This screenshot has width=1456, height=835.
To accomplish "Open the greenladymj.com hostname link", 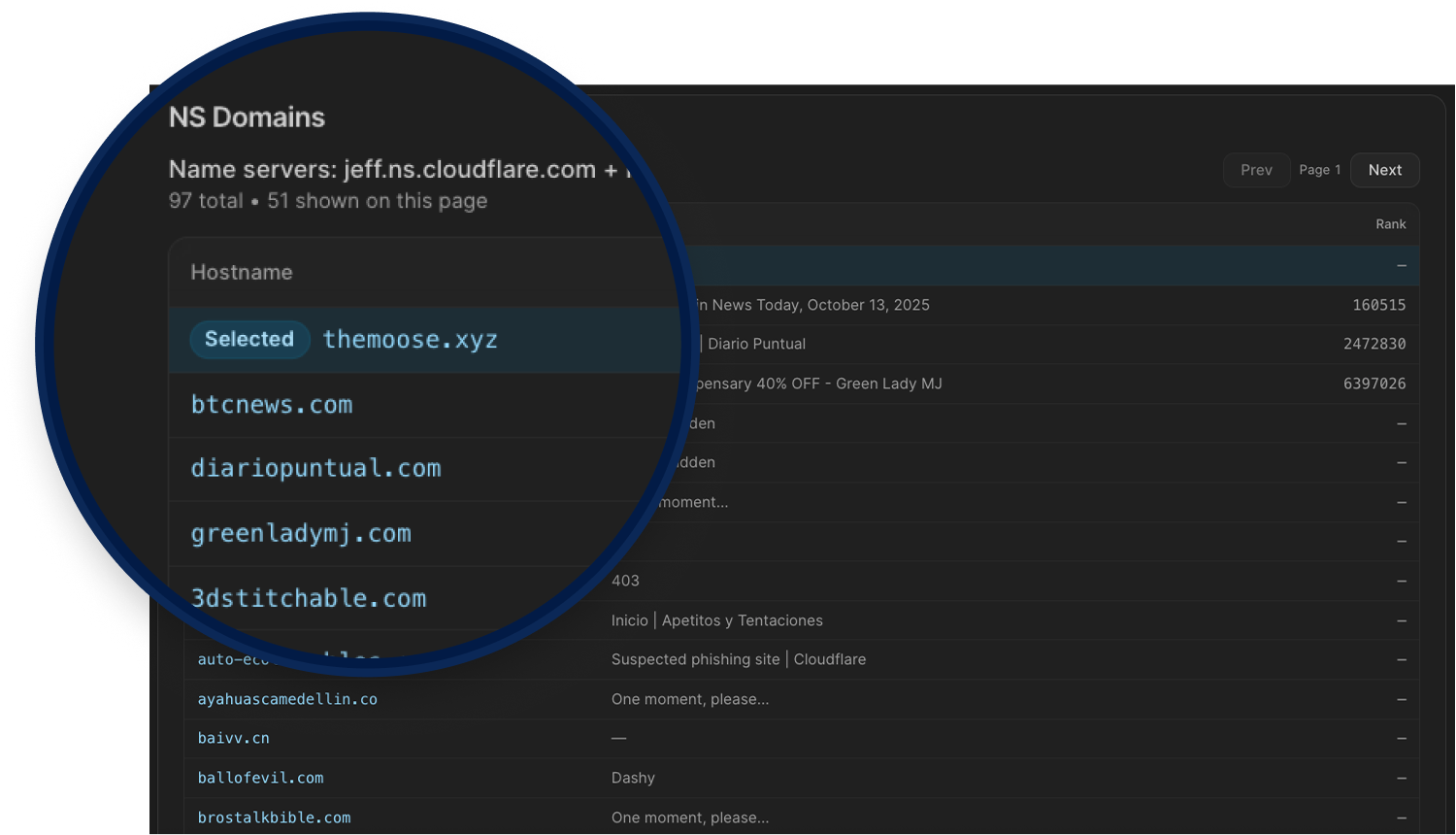I will click(x=301, y=534).
